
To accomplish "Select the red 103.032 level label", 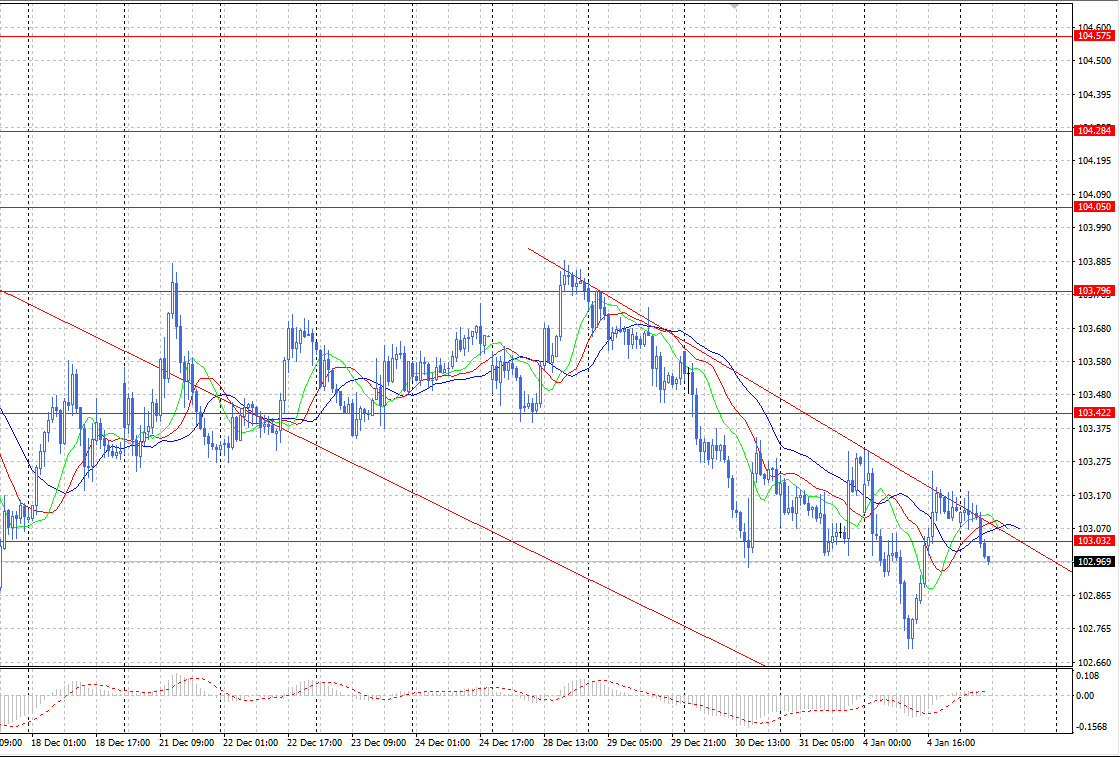I will point(1094,541).
